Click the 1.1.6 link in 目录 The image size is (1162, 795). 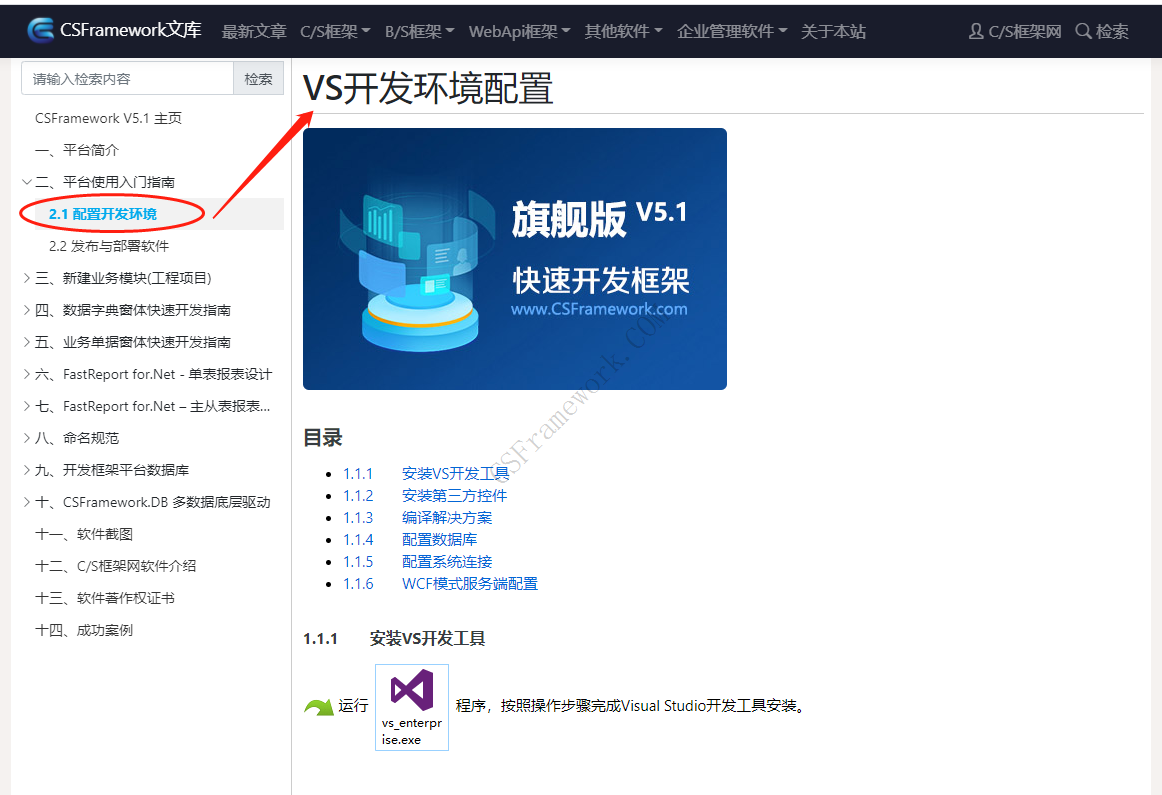click(358, 584)
